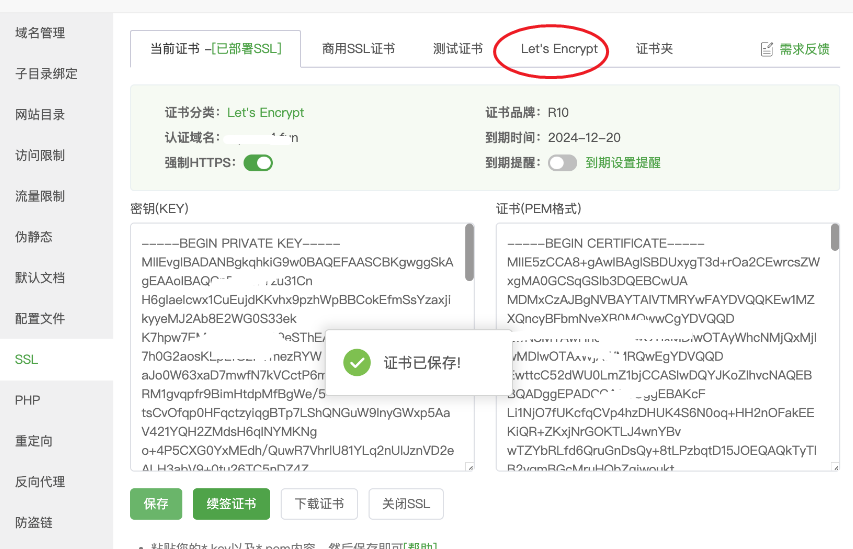Open the Let's Encrypt tab
853x549 pixels.
tap(559, 49)
